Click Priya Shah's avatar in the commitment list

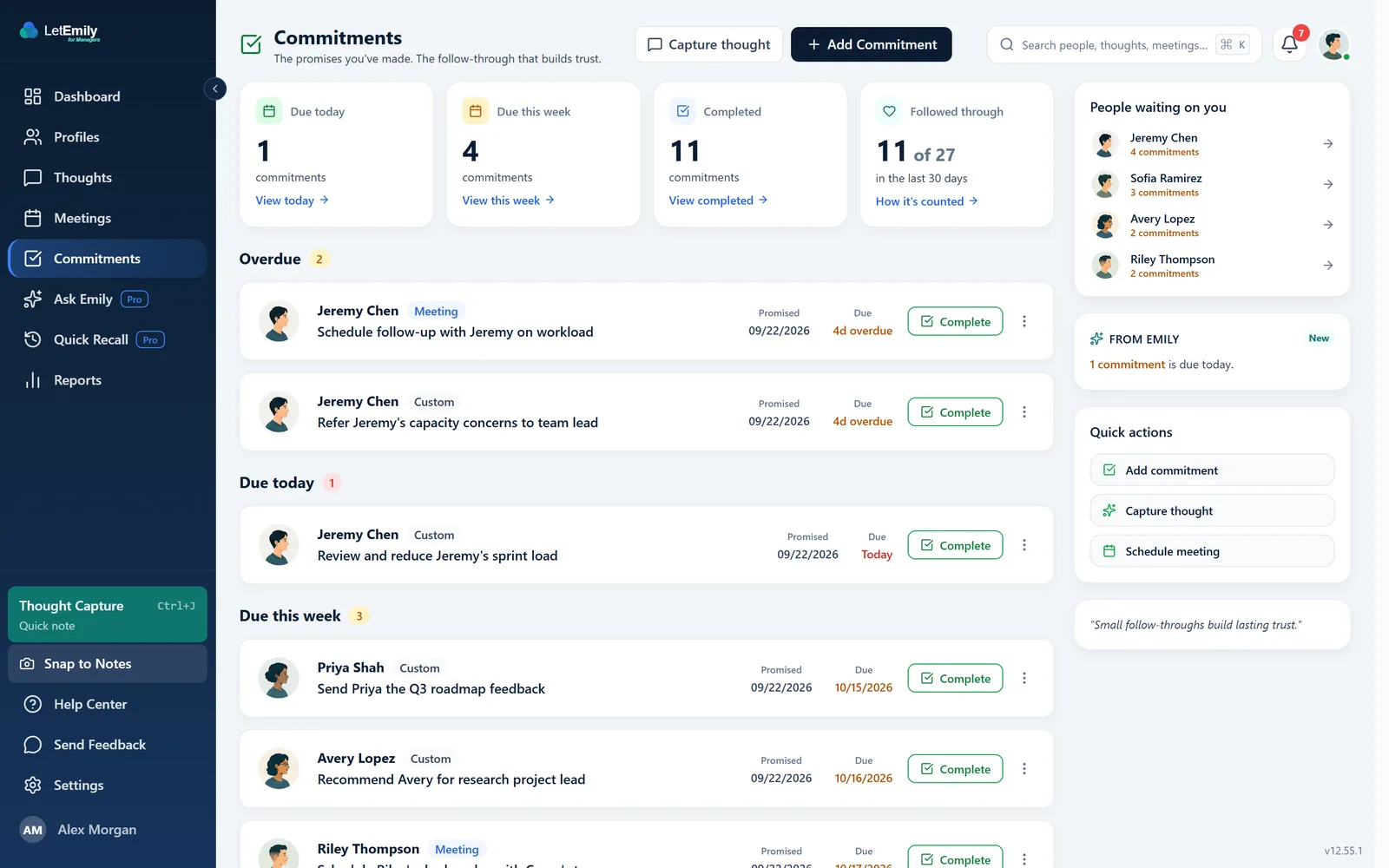tap(279, 678)
